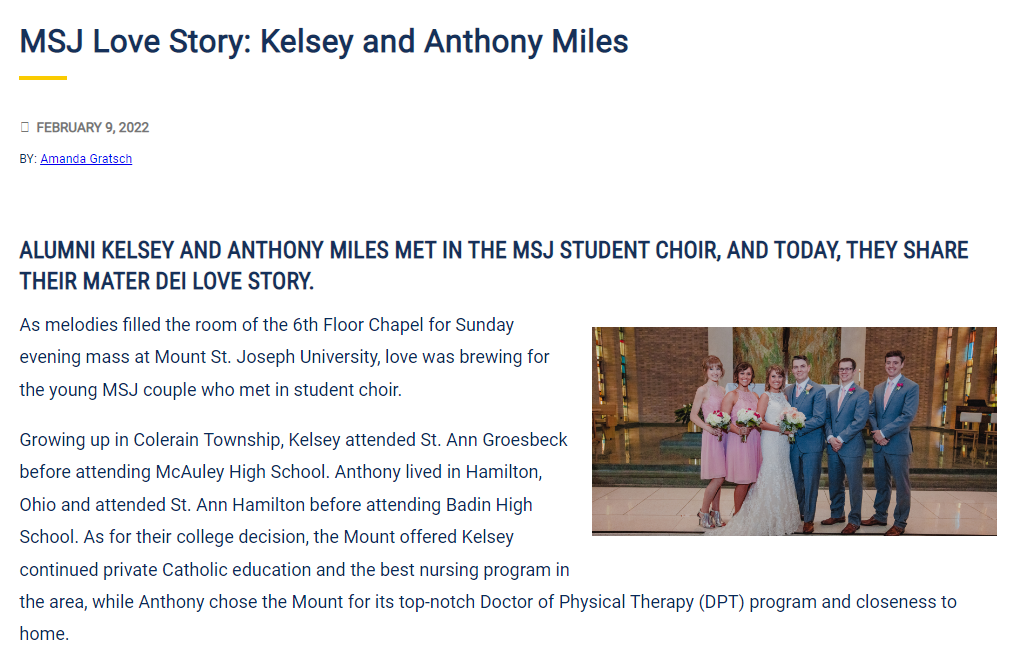Click the 'Sunday evening mass' sentence

coord(488,325)
